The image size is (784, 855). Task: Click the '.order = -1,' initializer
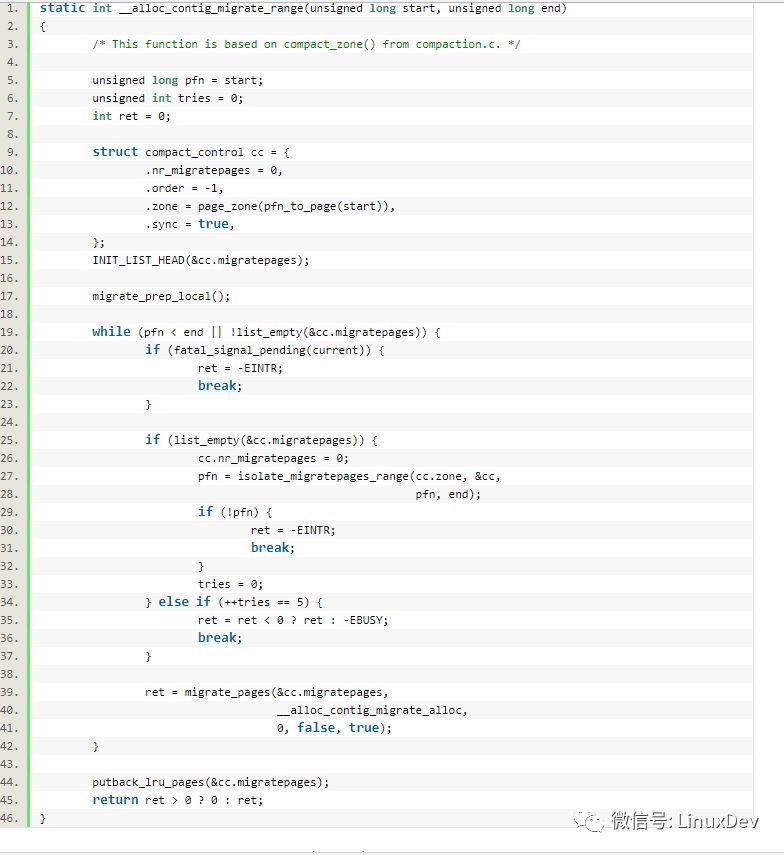(184, 188)
